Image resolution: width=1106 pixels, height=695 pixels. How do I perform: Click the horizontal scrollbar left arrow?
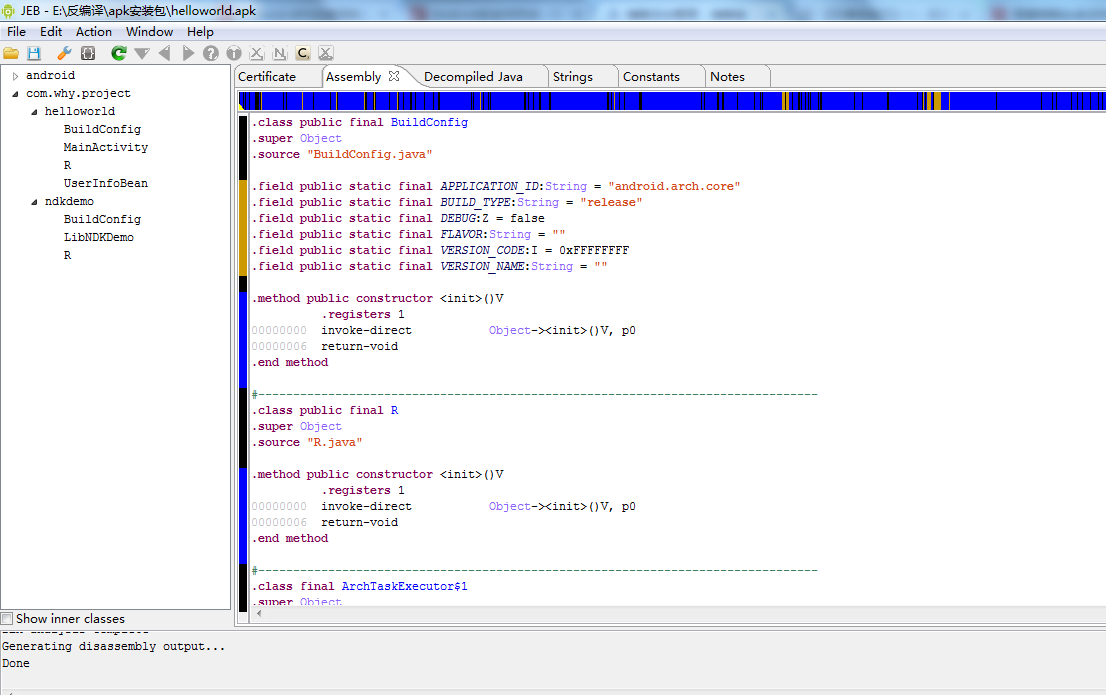click(x=260, y=614)
